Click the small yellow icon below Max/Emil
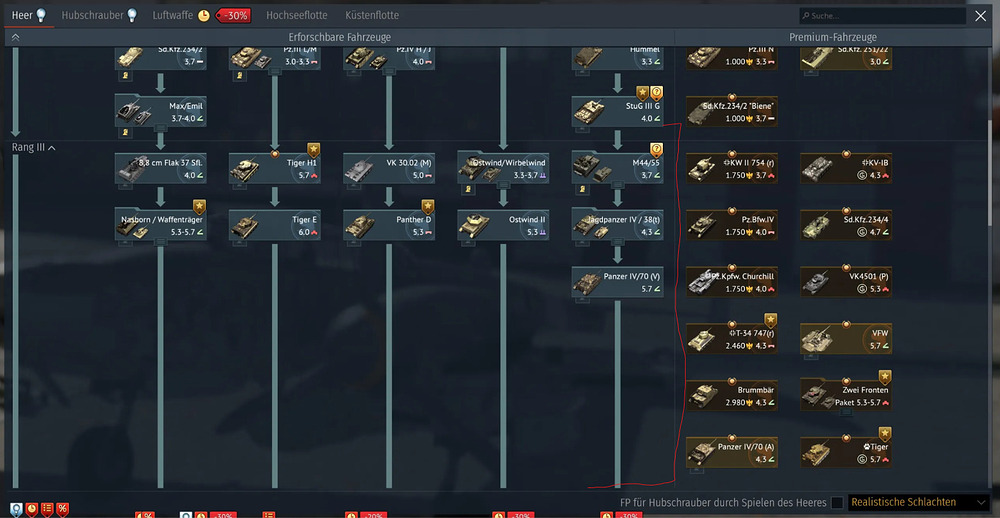Image resolution: width=1000 pixels, height=518 pixels. [x=126, y=132]
